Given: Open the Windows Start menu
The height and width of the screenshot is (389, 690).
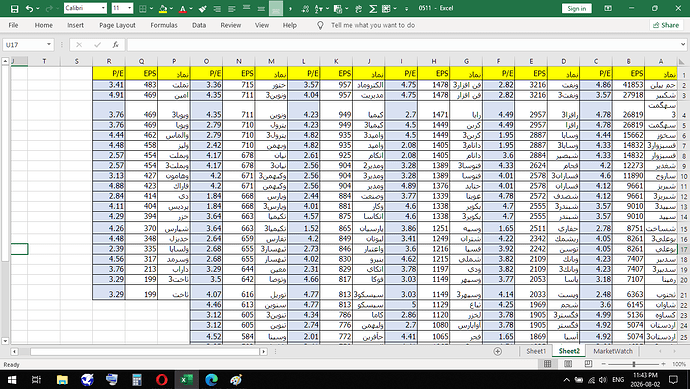Looking at the screenshot, I should [x=12, y=379].
